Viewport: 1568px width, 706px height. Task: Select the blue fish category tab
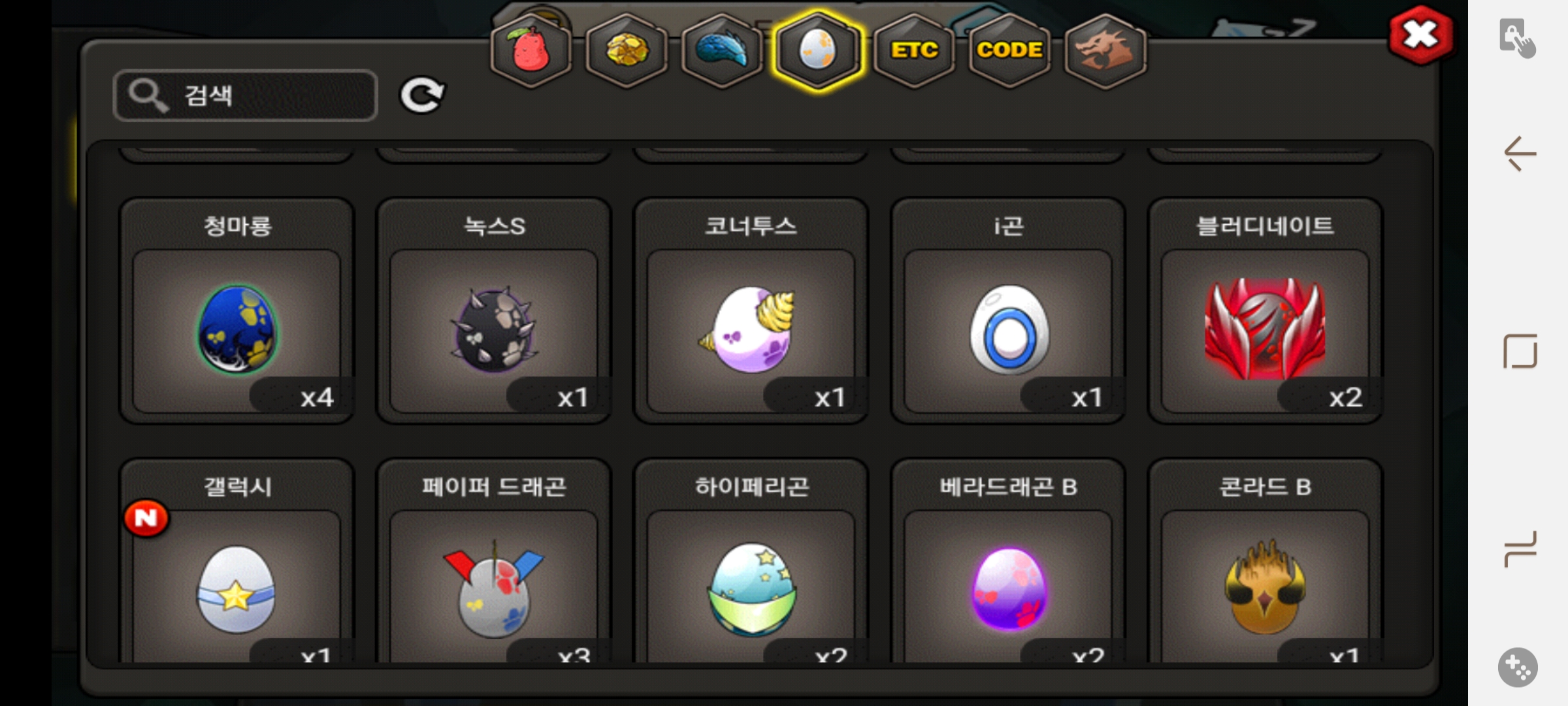point(722,50)
